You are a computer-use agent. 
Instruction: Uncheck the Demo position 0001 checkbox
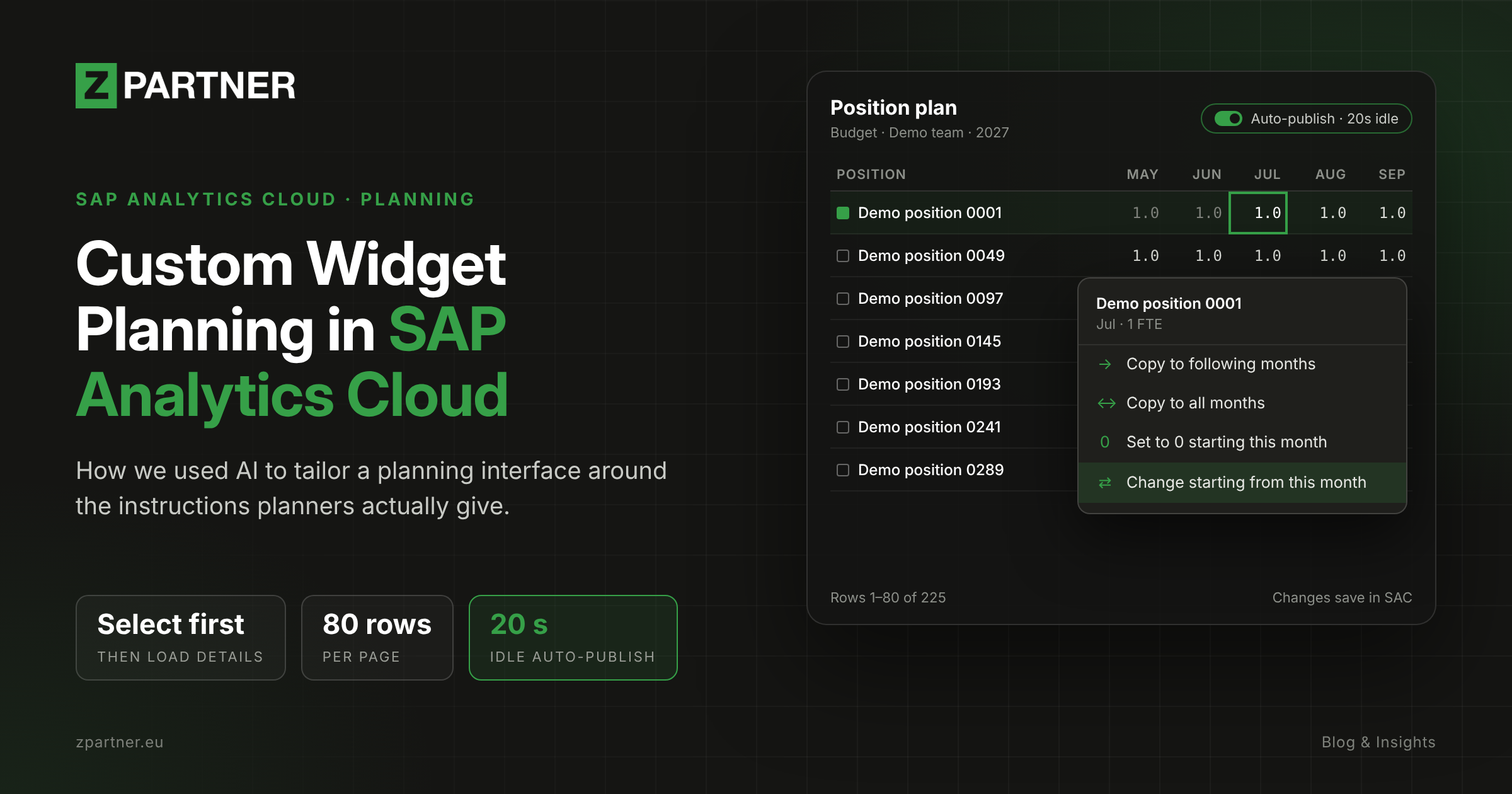click(x=843, y=213)
